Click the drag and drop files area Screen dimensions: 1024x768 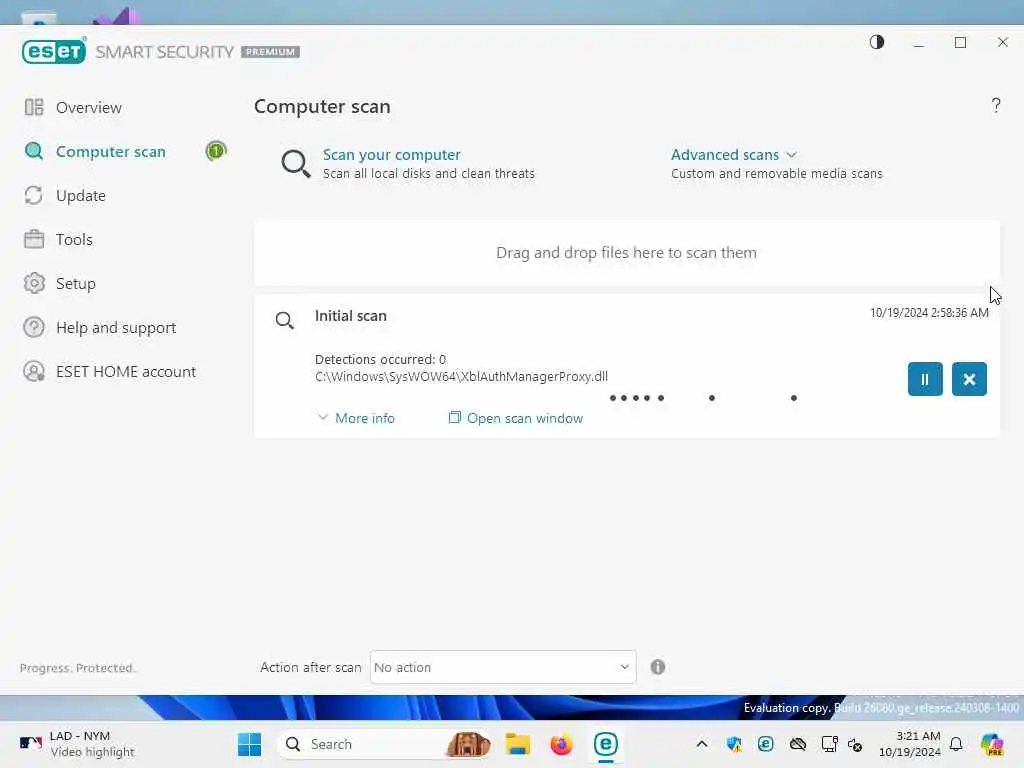626,253
